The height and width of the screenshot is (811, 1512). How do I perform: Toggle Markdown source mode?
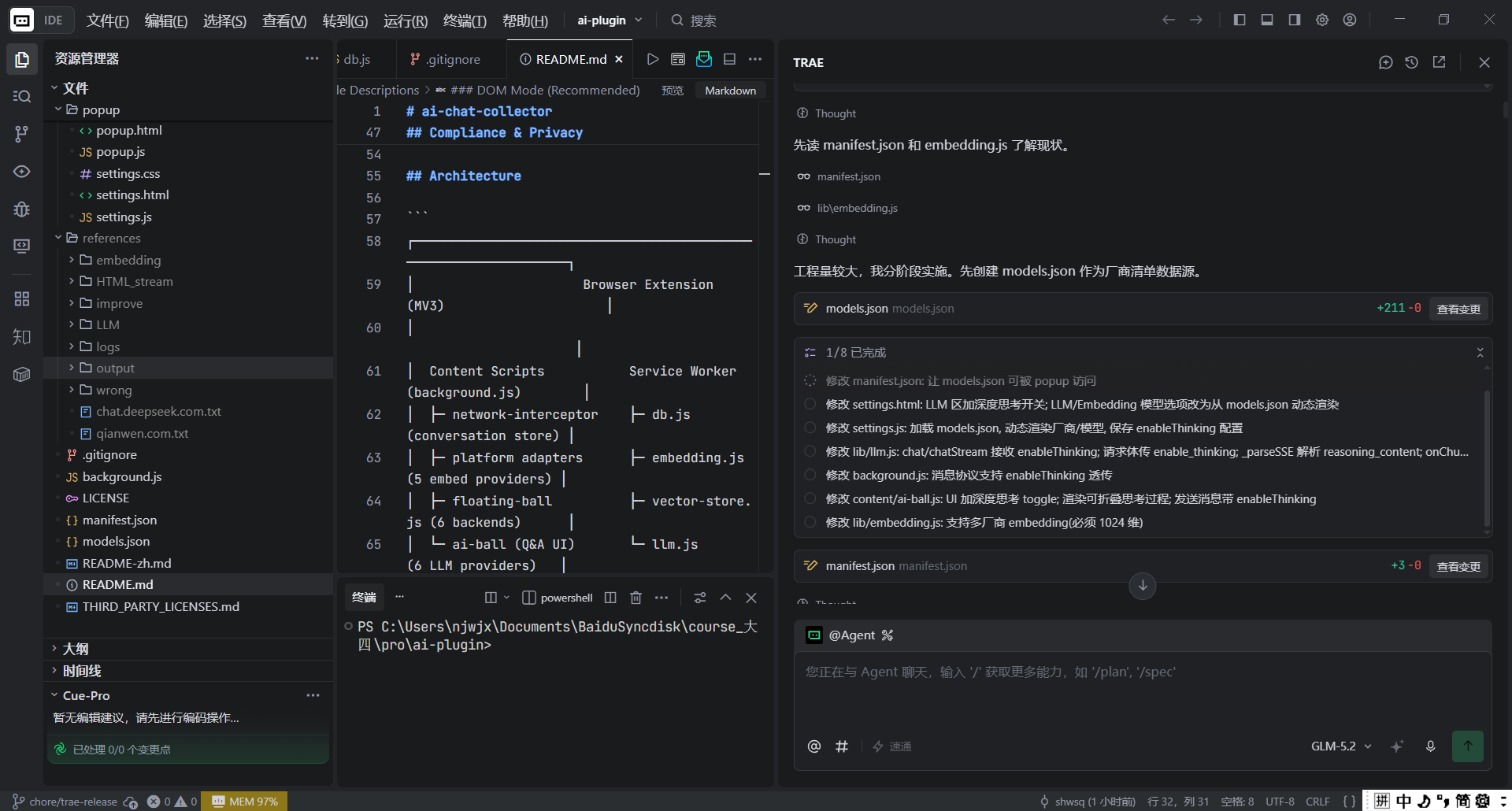click(x=730, y=91)
